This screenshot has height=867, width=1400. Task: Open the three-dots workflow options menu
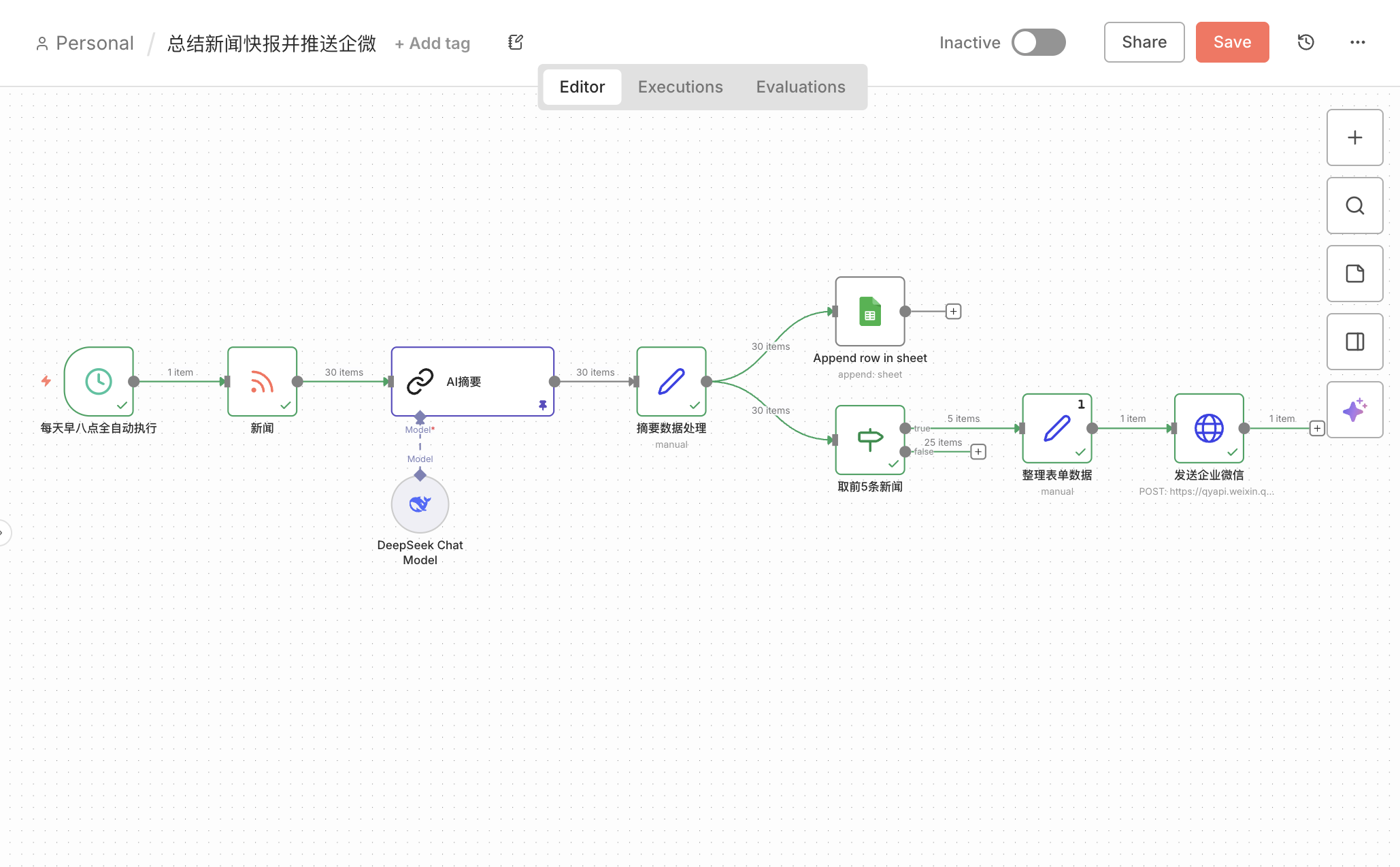(x=1357, y=42)
